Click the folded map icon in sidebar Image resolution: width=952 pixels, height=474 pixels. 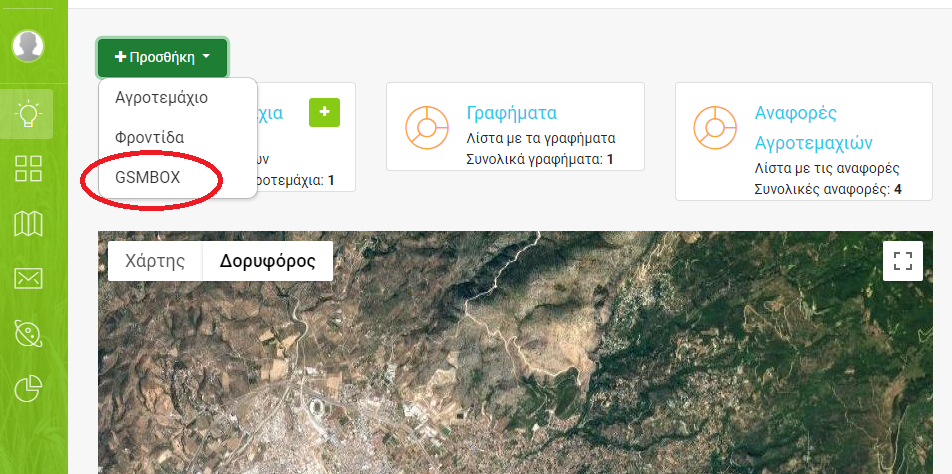click(x=28, y=224)
